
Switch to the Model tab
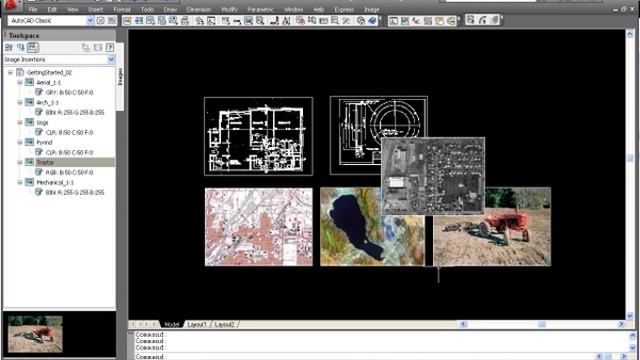click(x=171, y=324)
